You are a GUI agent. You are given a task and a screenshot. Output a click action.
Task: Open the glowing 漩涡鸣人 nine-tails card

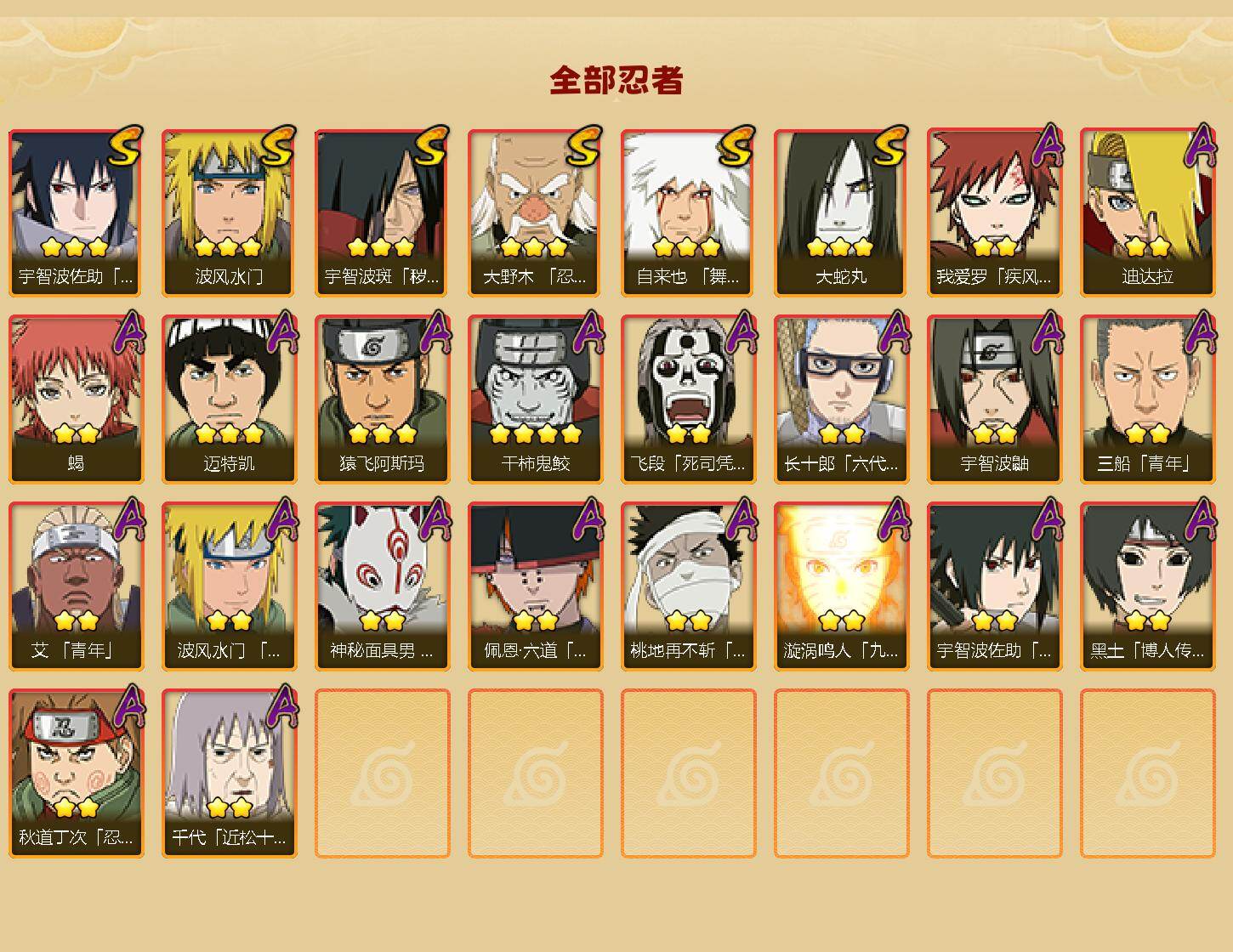pyautogui.click(x=841, y=586)
